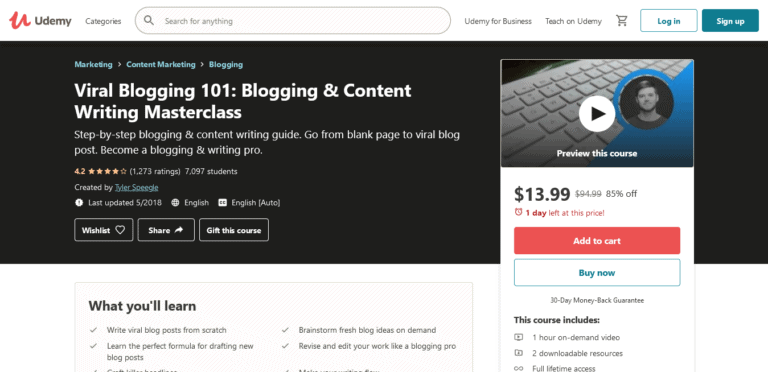Click Add to cart button
The height and width of the screenshot is (372, 768).
tap(597, 240)
